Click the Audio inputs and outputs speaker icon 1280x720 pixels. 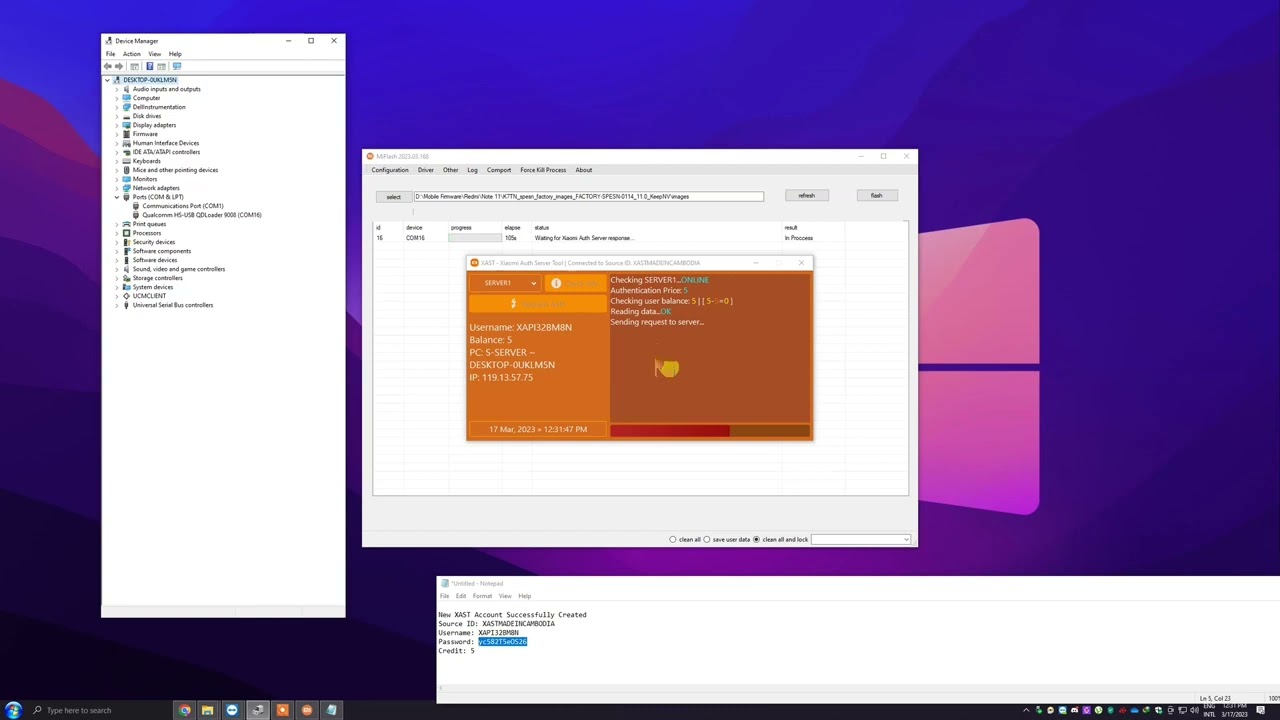[x=126, y=89]
